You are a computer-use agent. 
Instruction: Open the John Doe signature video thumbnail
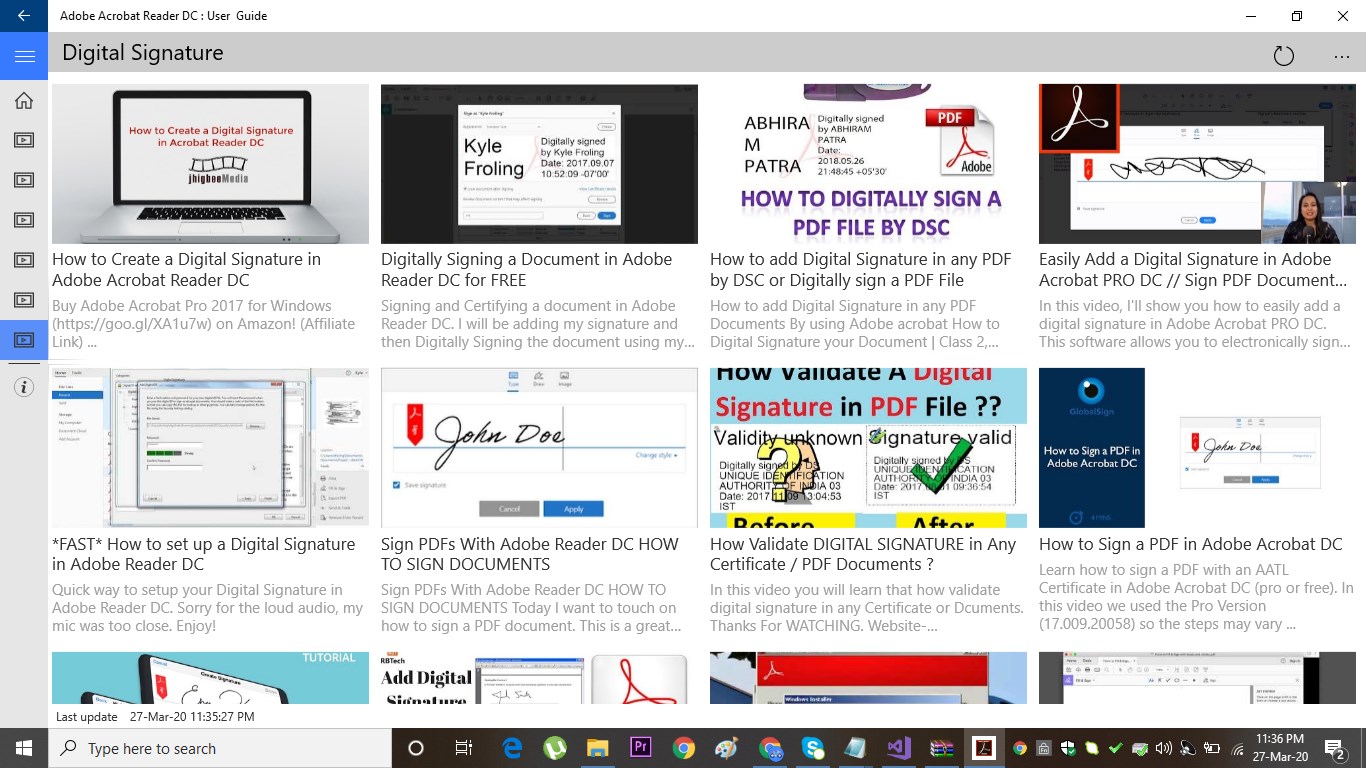pos(539,448)
